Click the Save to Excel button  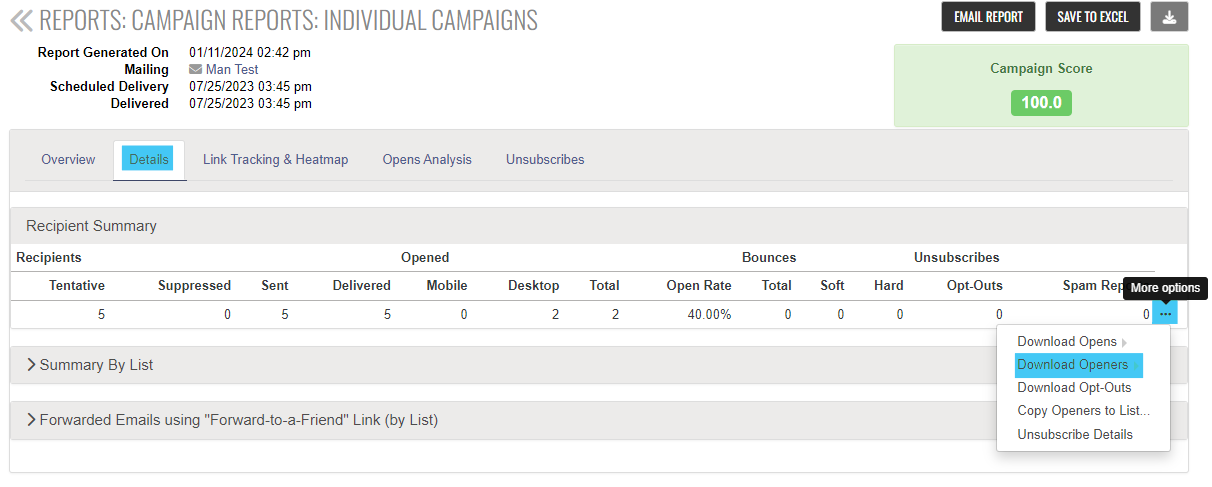coord(1093,17)
